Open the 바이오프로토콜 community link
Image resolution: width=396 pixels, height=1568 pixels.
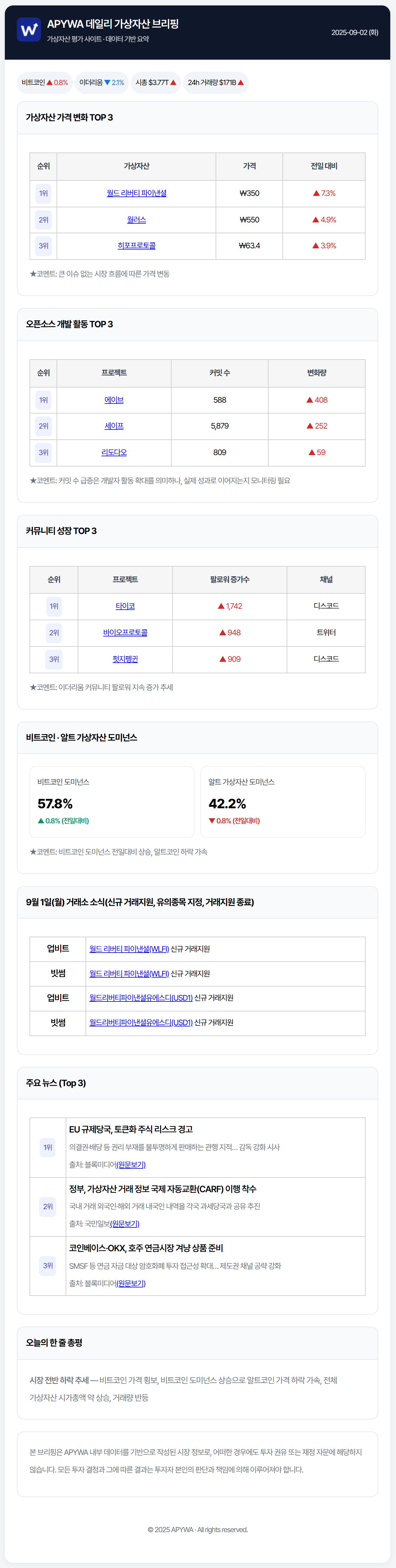(x=125, y=633)
